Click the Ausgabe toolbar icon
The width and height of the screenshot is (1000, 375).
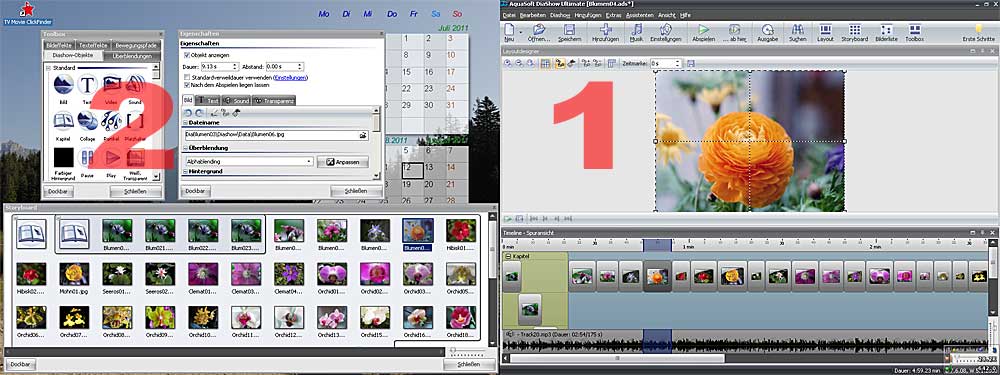(x=767, y=33)
